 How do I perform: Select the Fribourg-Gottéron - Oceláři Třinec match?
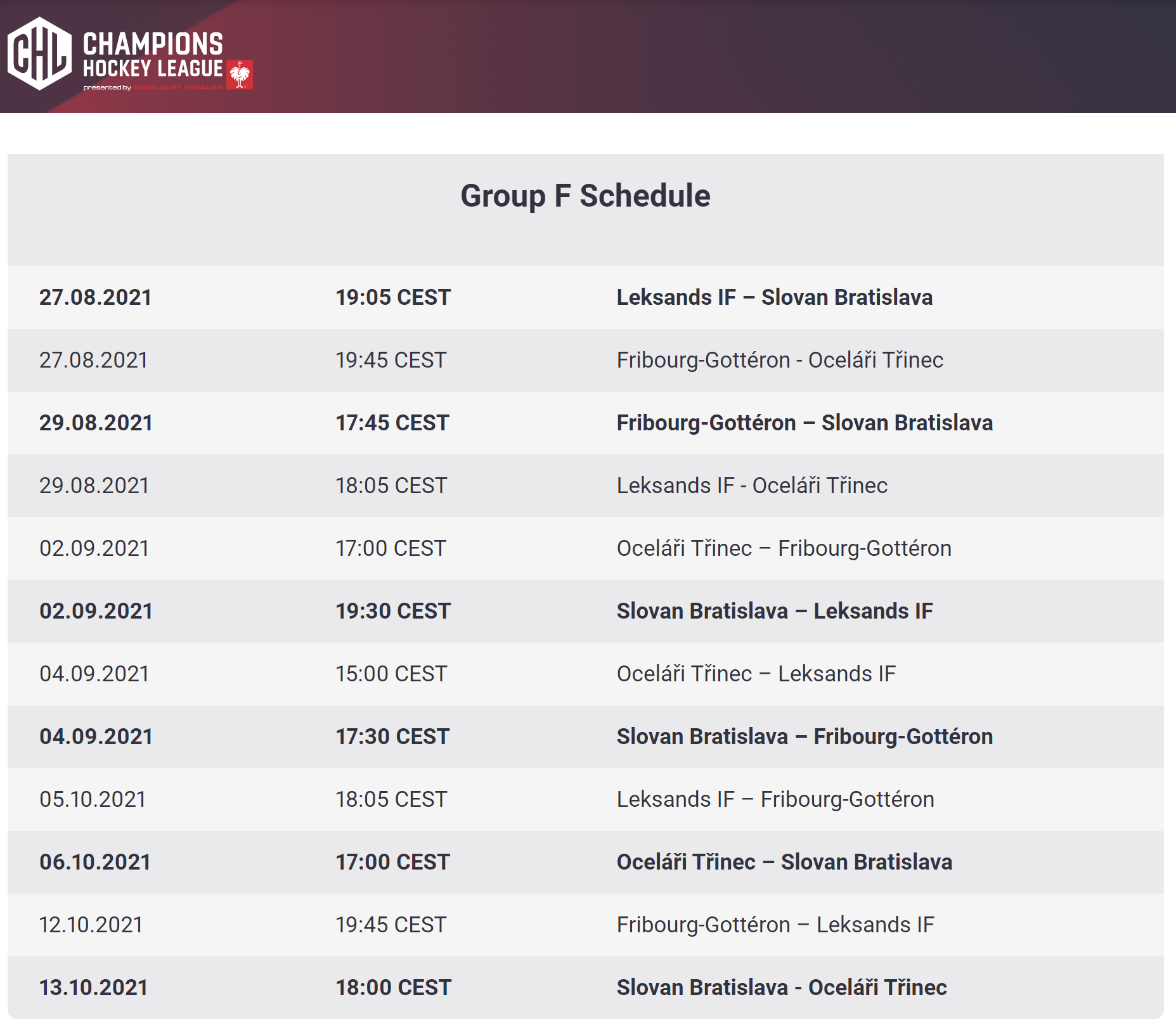pos(780,360)
